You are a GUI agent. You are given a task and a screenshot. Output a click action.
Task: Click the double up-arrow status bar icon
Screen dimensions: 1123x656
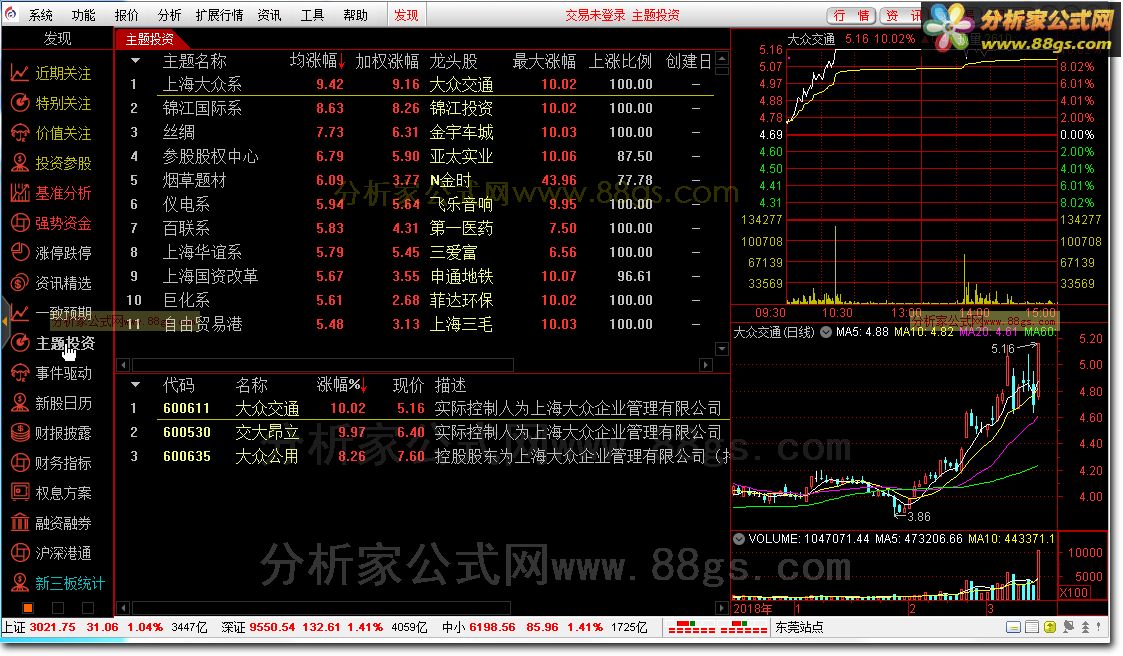tap(1086, 627)
